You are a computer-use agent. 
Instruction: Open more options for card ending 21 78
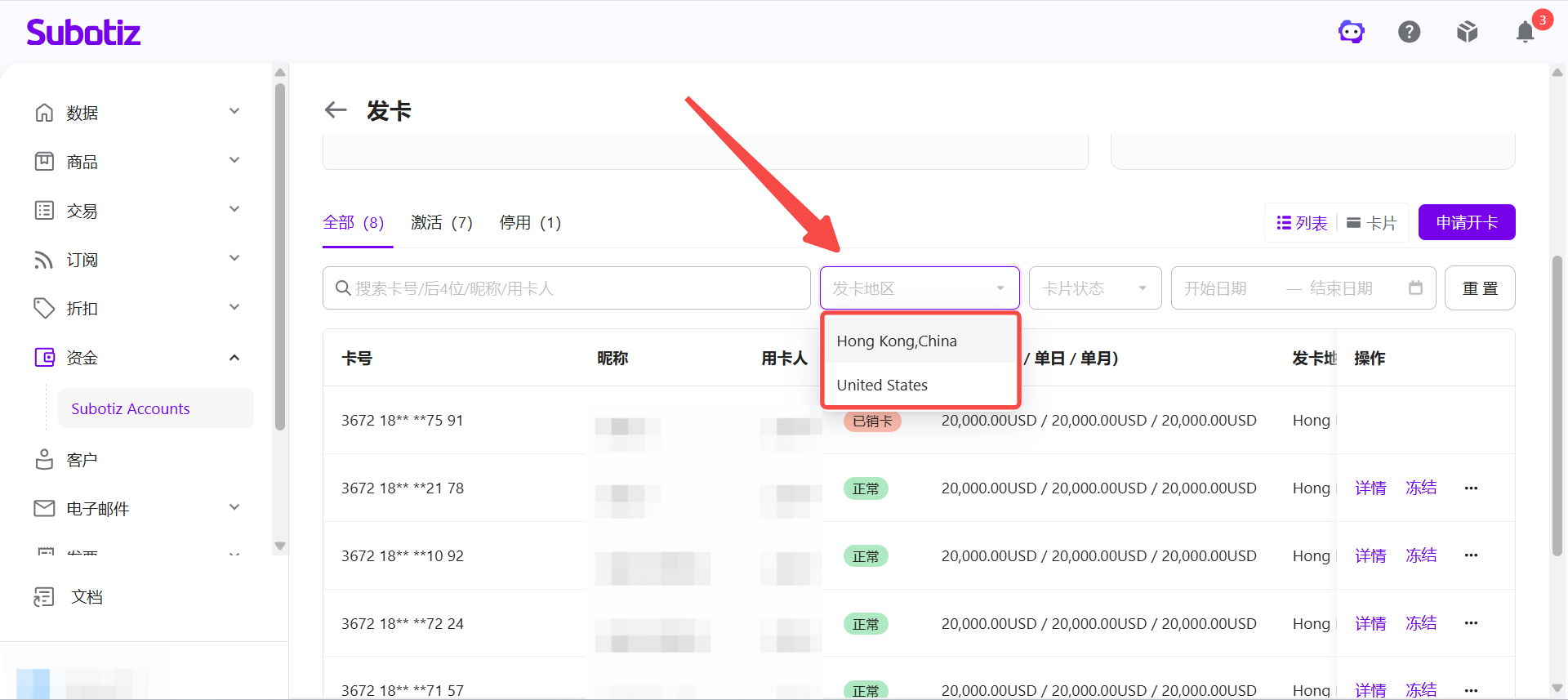[x=1472, y=488]
